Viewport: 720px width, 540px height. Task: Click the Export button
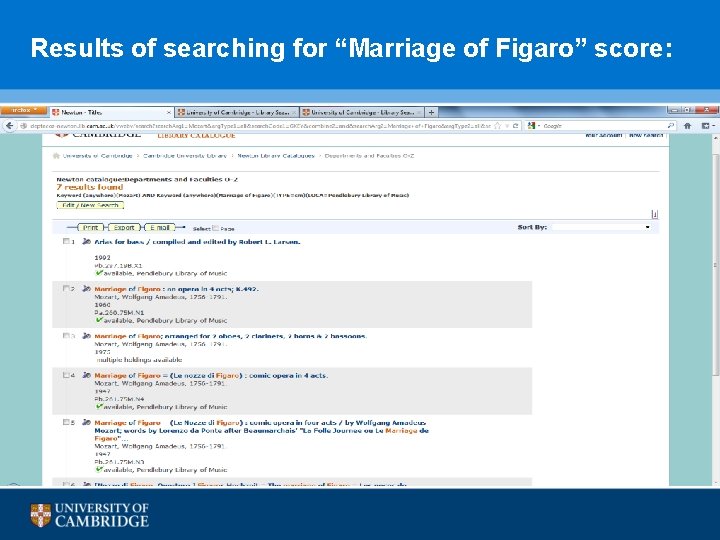(x=124, y=228)
